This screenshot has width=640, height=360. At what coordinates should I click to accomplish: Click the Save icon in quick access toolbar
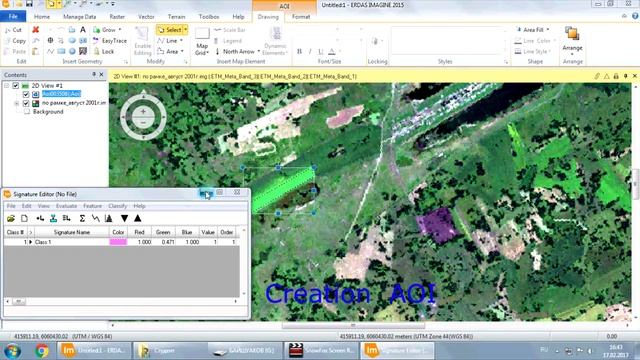pos(29,4)
